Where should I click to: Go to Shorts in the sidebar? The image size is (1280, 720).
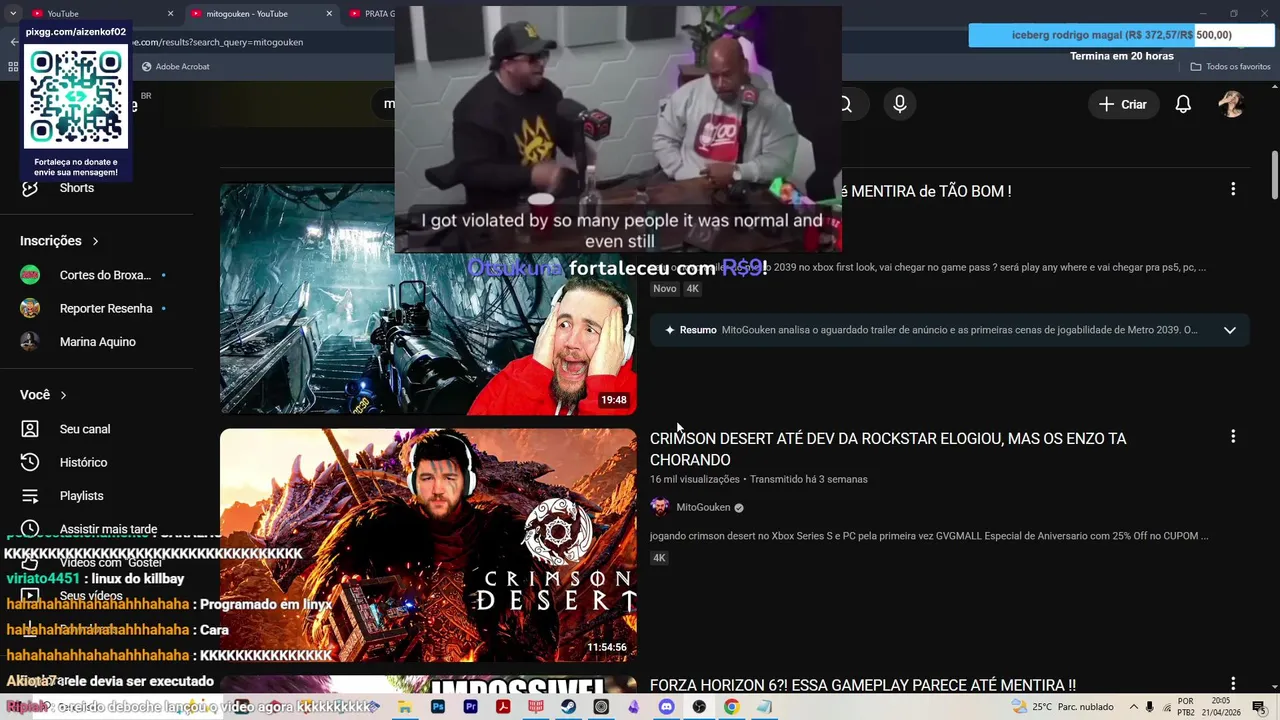click(x=76, y=188)
